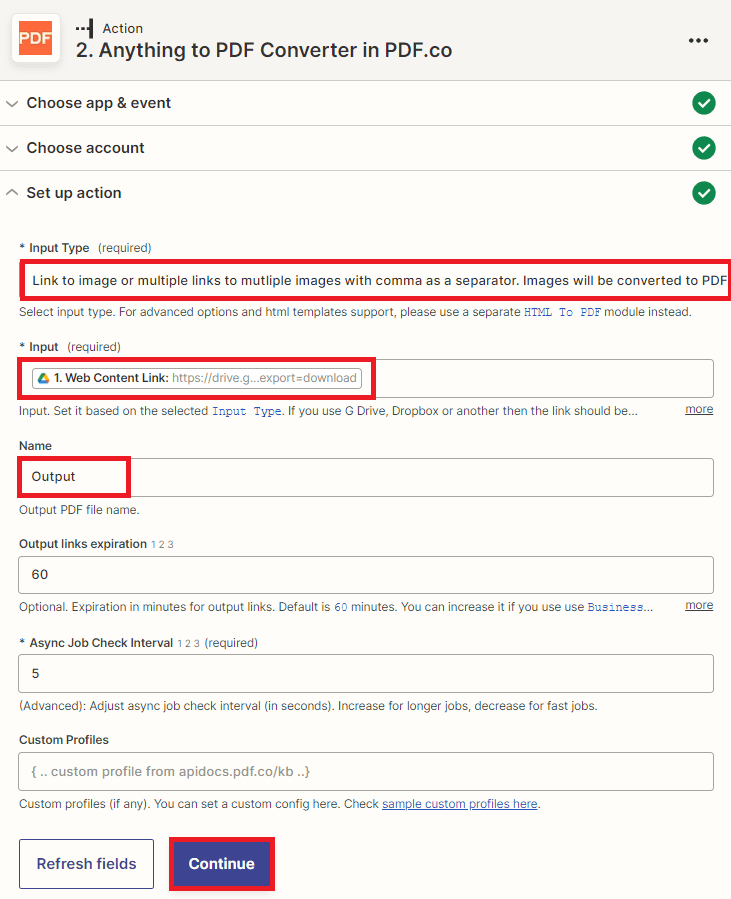731x899 pixels.
Task: Collapse the Set up action section
Action: (12, 192)
